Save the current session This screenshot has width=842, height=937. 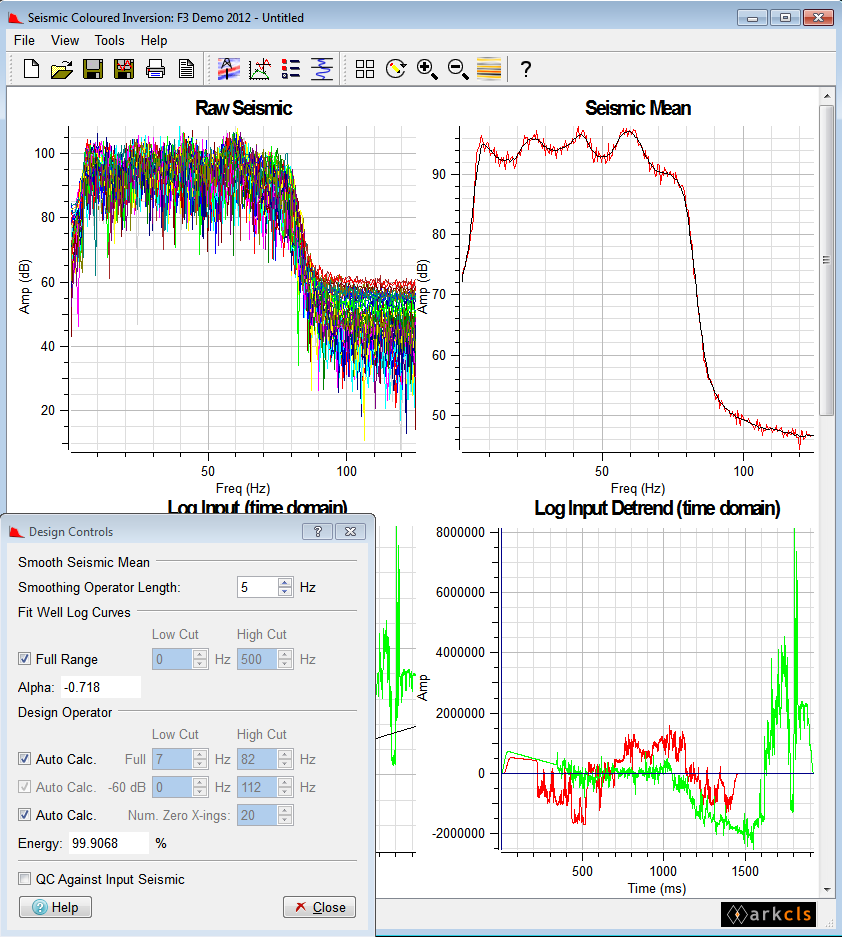click(93, 69)
